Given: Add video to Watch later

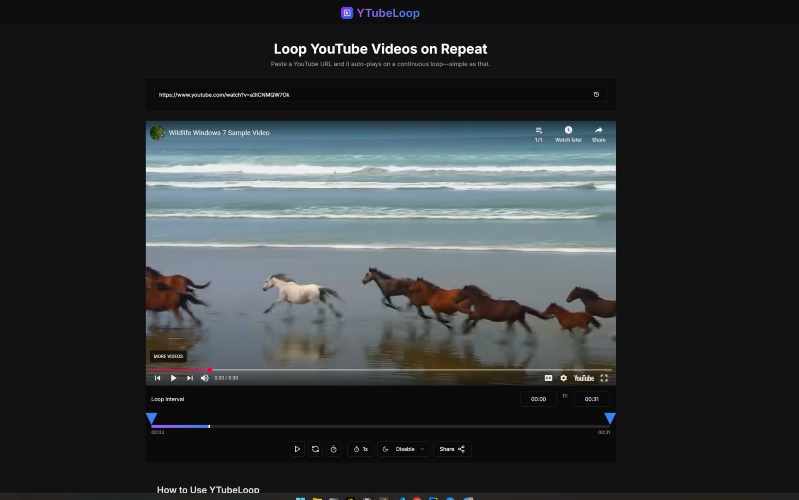Looking at the screenshot, I should [568, 134].
